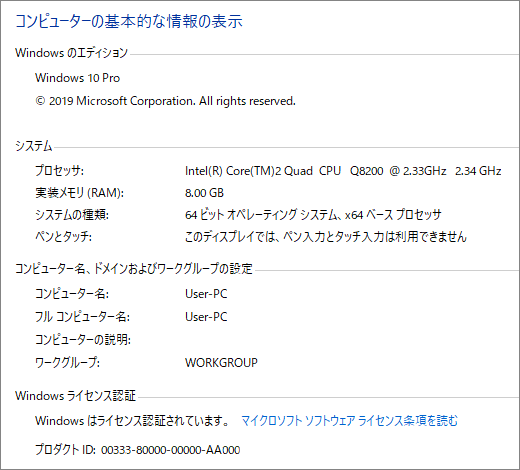Click the コンピューターの説明: label
Viewport: 520px width, 470px height.
click(83, 340)
